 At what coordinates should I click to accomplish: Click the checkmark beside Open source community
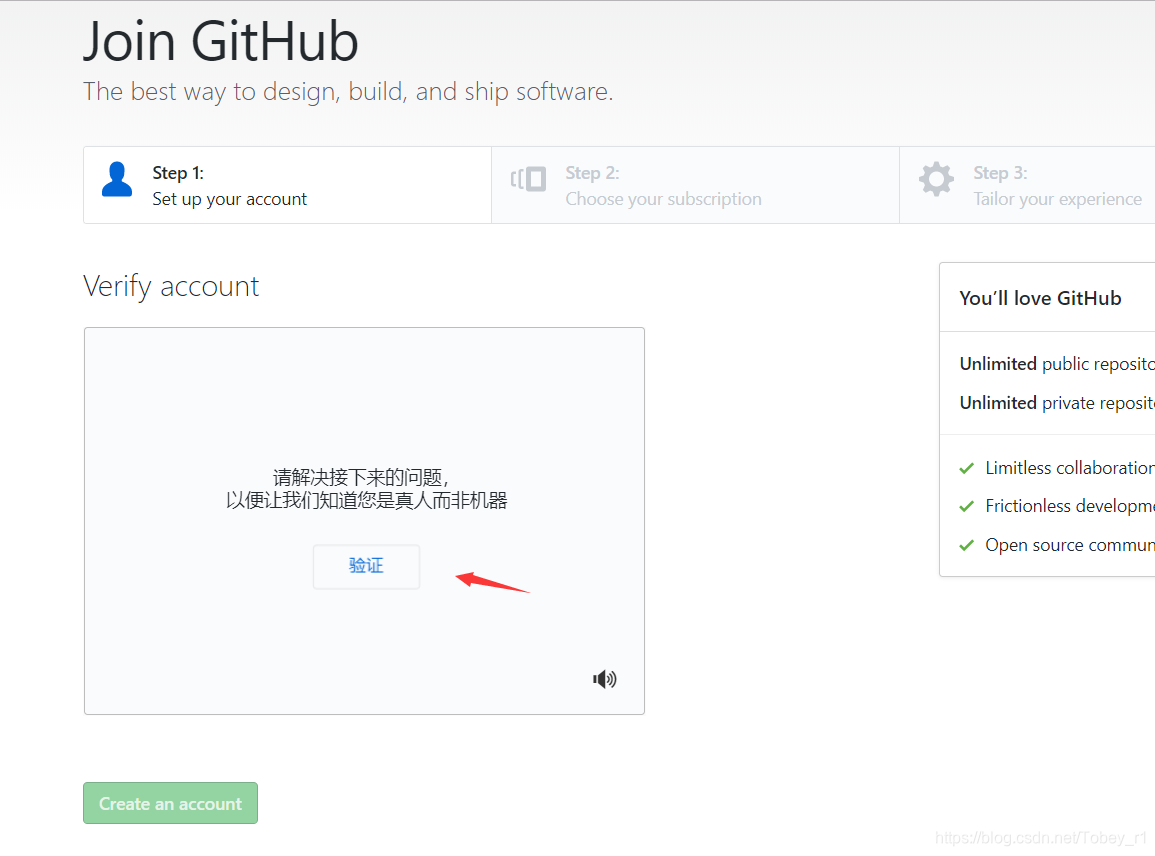[966, 546]
